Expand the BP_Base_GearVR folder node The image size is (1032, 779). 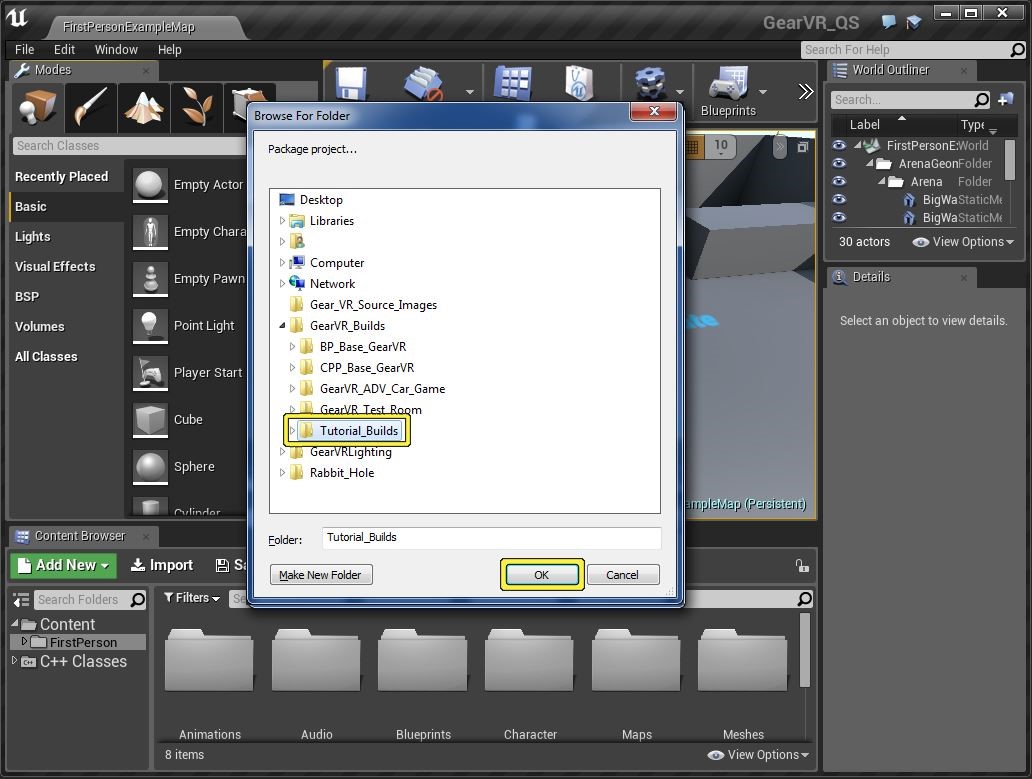point(292,347)
